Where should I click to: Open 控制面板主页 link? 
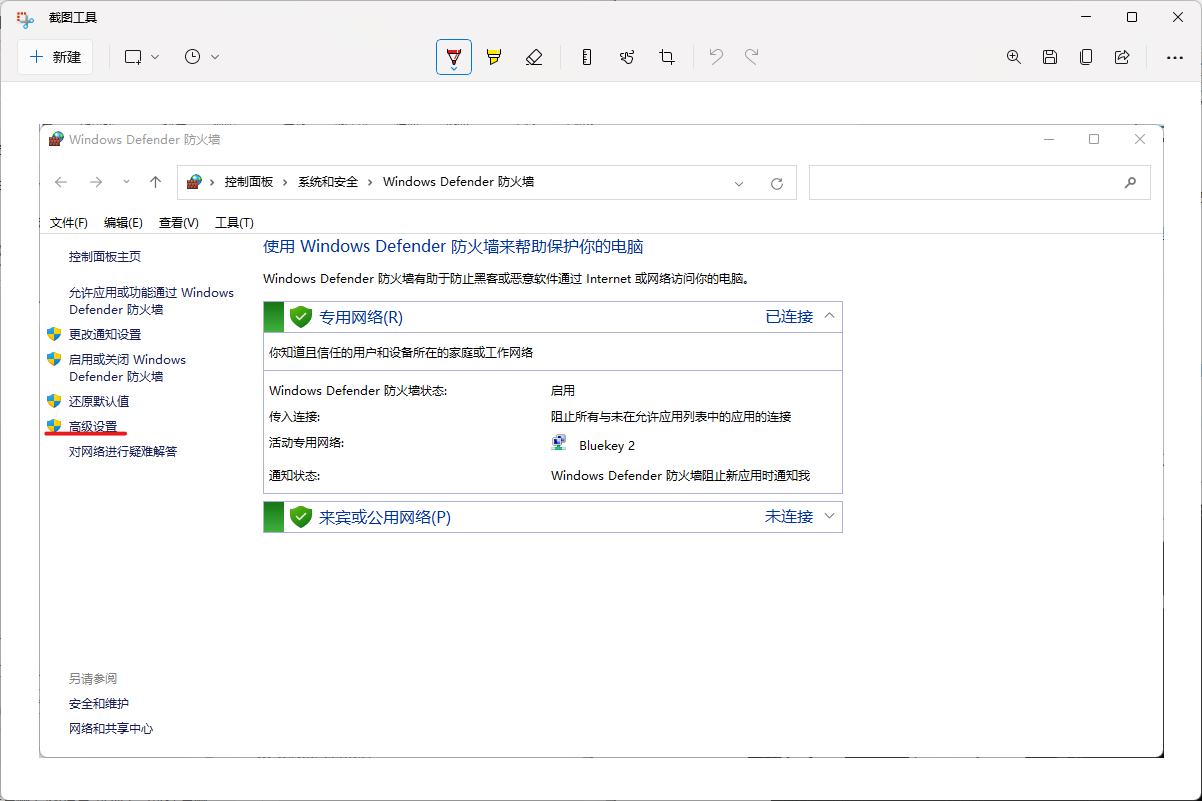[x=105, y=256]
